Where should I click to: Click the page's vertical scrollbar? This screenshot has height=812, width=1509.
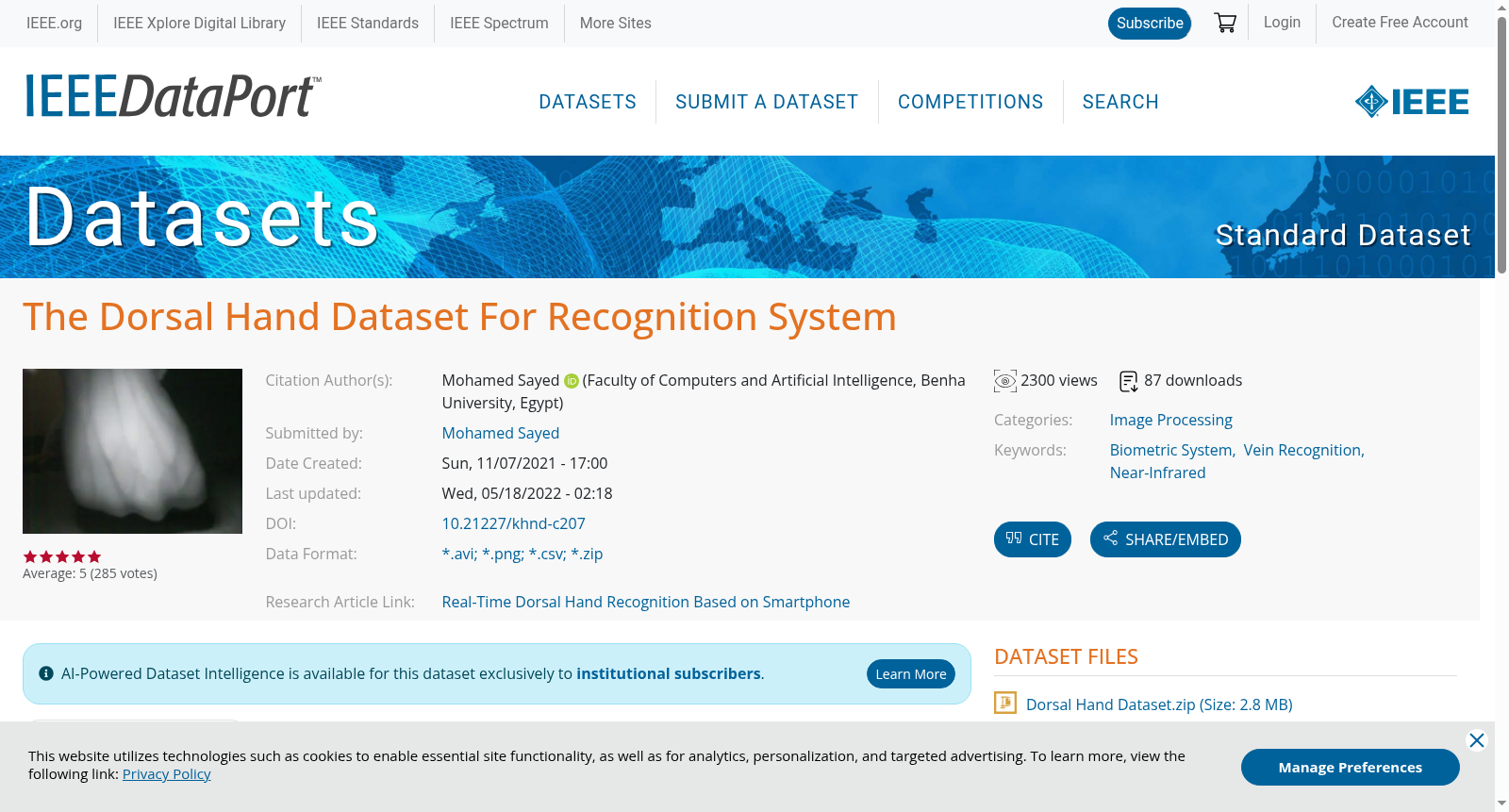1501,146
